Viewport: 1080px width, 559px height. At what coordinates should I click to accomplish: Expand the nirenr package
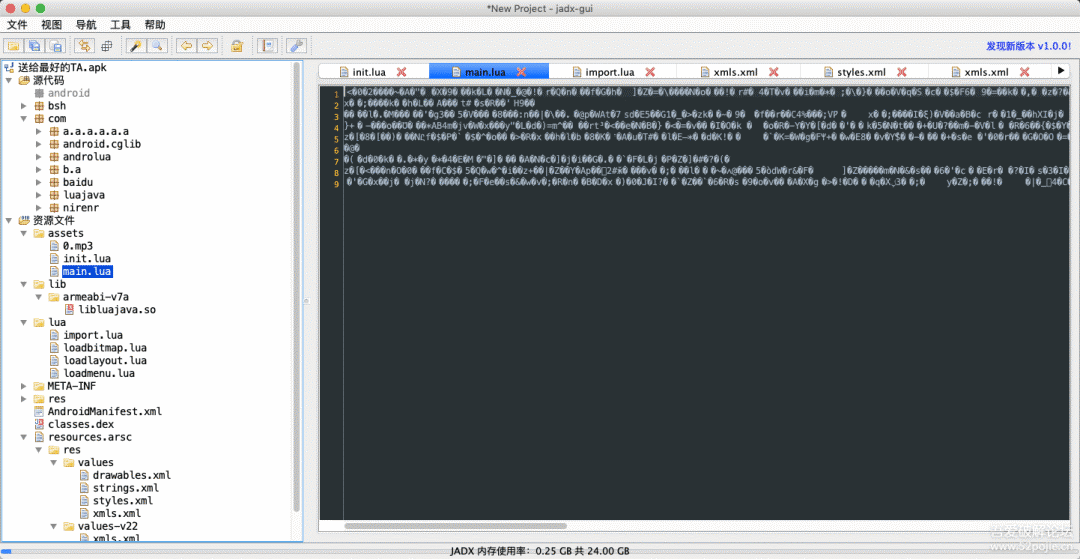39,208
